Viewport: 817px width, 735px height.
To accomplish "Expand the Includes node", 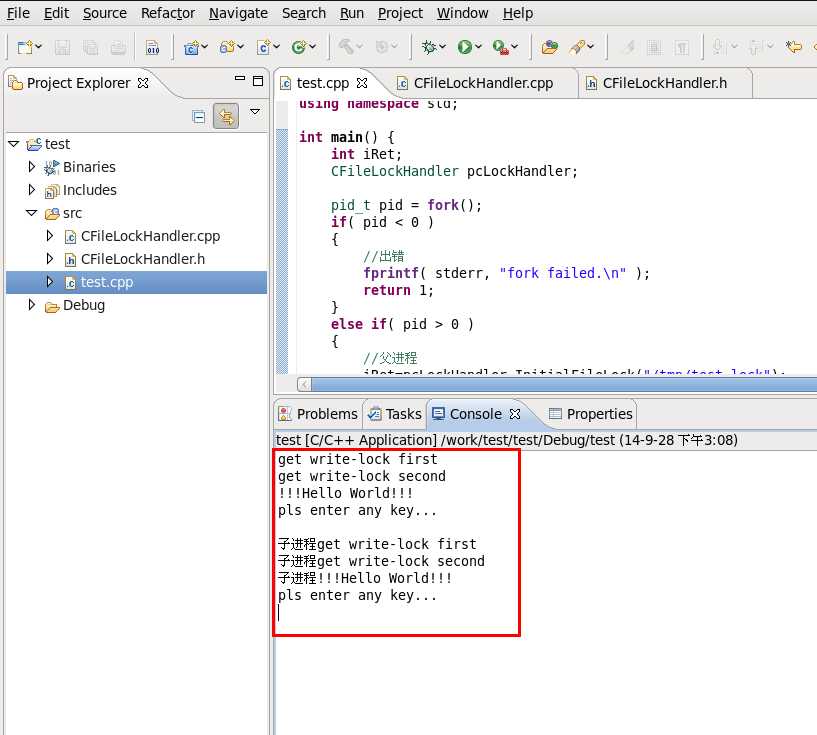I will pos(32,190).
